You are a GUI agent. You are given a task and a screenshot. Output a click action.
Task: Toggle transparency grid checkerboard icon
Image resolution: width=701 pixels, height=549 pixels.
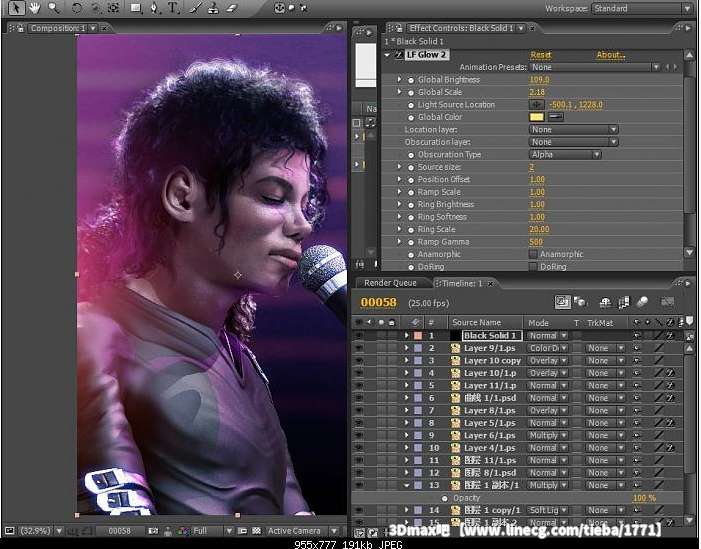256,531
